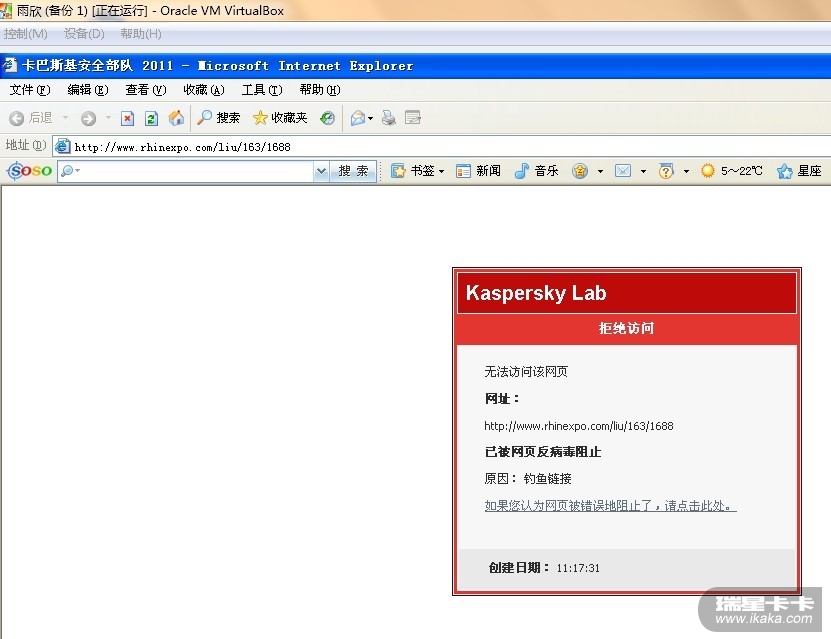The height and width of the screenshot is (639, 831).
Task: Open the 星座 horoscope button
Action: [x=799, y=171]
